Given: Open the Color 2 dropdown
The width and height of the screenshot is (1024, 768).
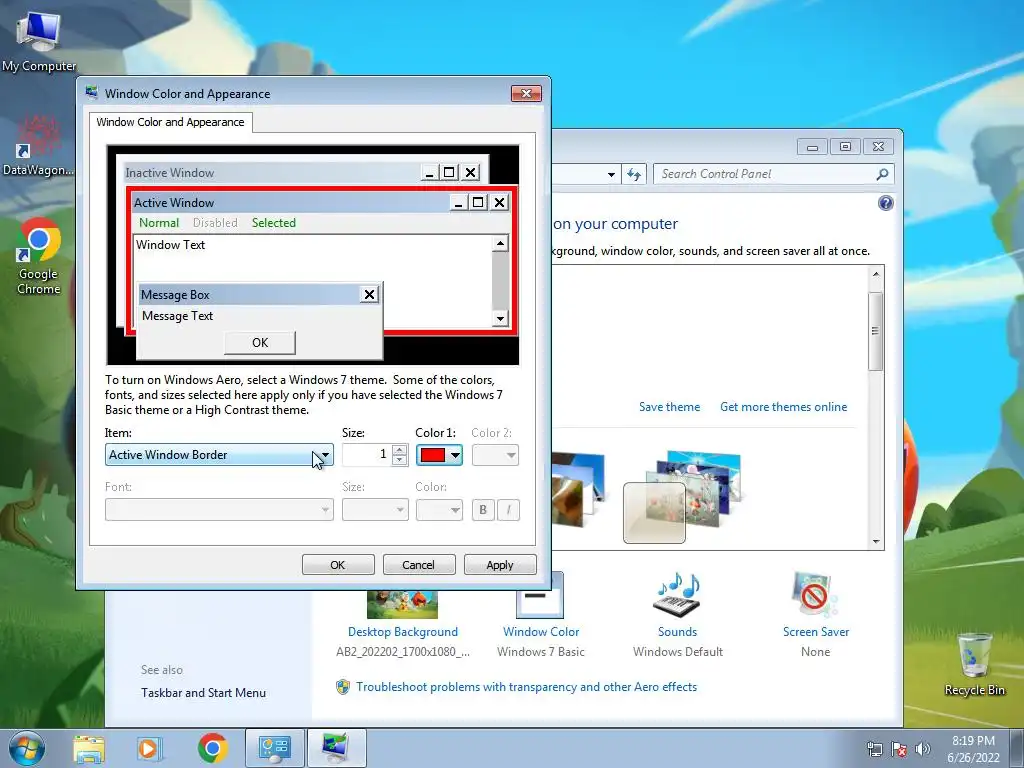Looking at the screenshot, I should [x=495, y=455].
